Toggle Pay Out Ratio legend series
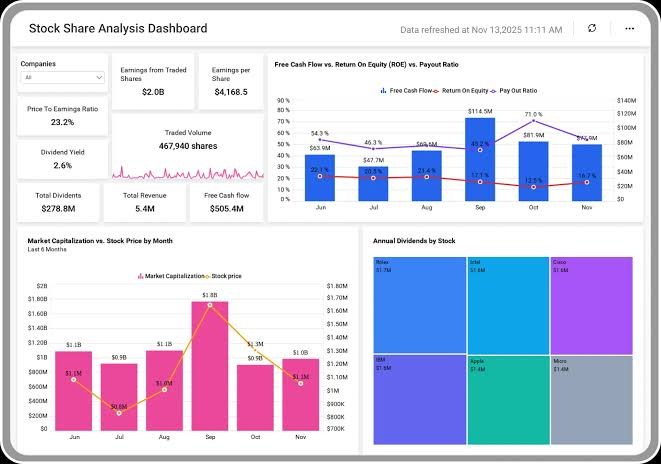Screen dimensions: 661x464 (x=514, y=91)
